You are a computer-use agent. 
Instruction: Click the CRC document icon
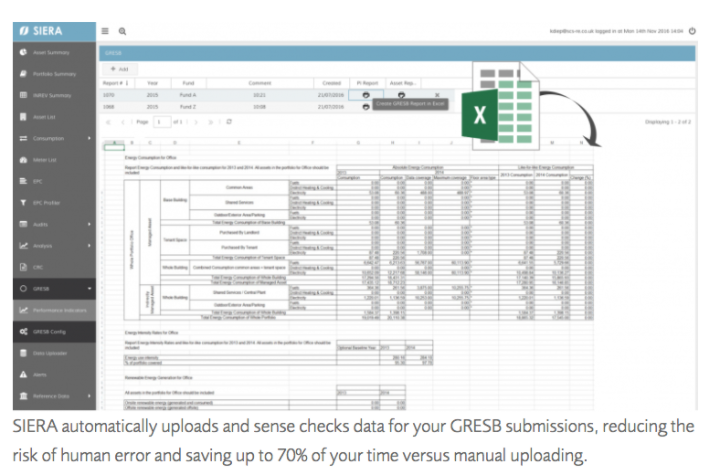coord(23,267)
